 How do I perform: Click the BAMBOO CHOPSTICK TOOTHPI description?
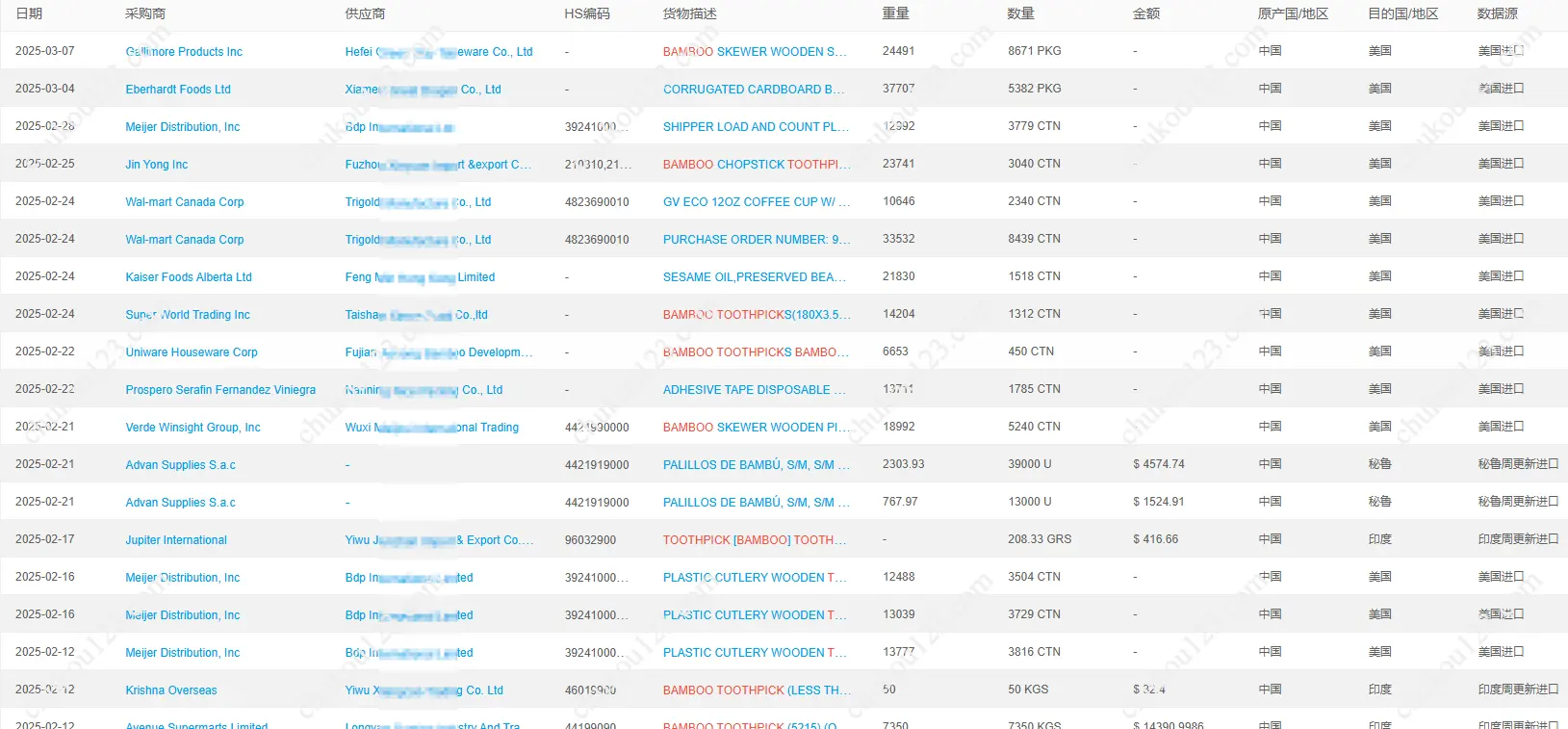(756, 165)
